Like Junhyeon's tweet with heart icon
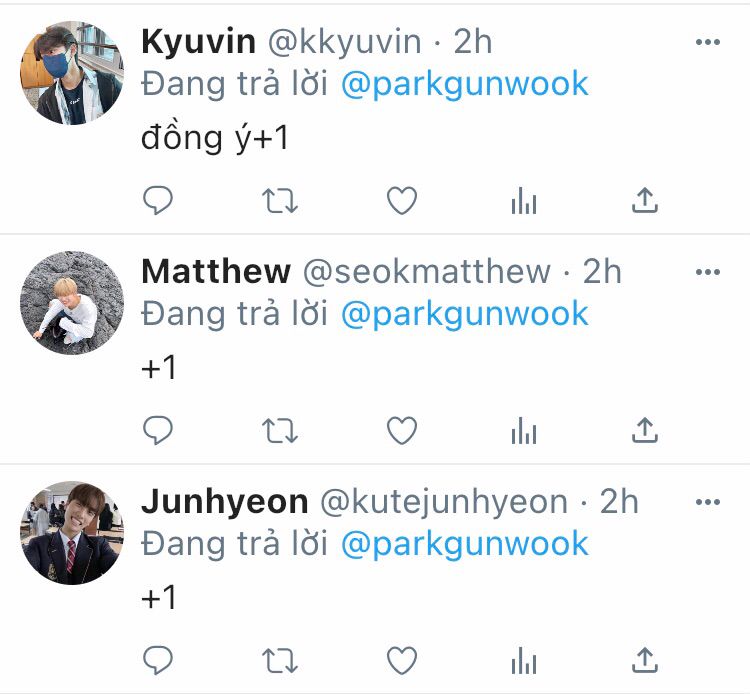 [402, 661]
